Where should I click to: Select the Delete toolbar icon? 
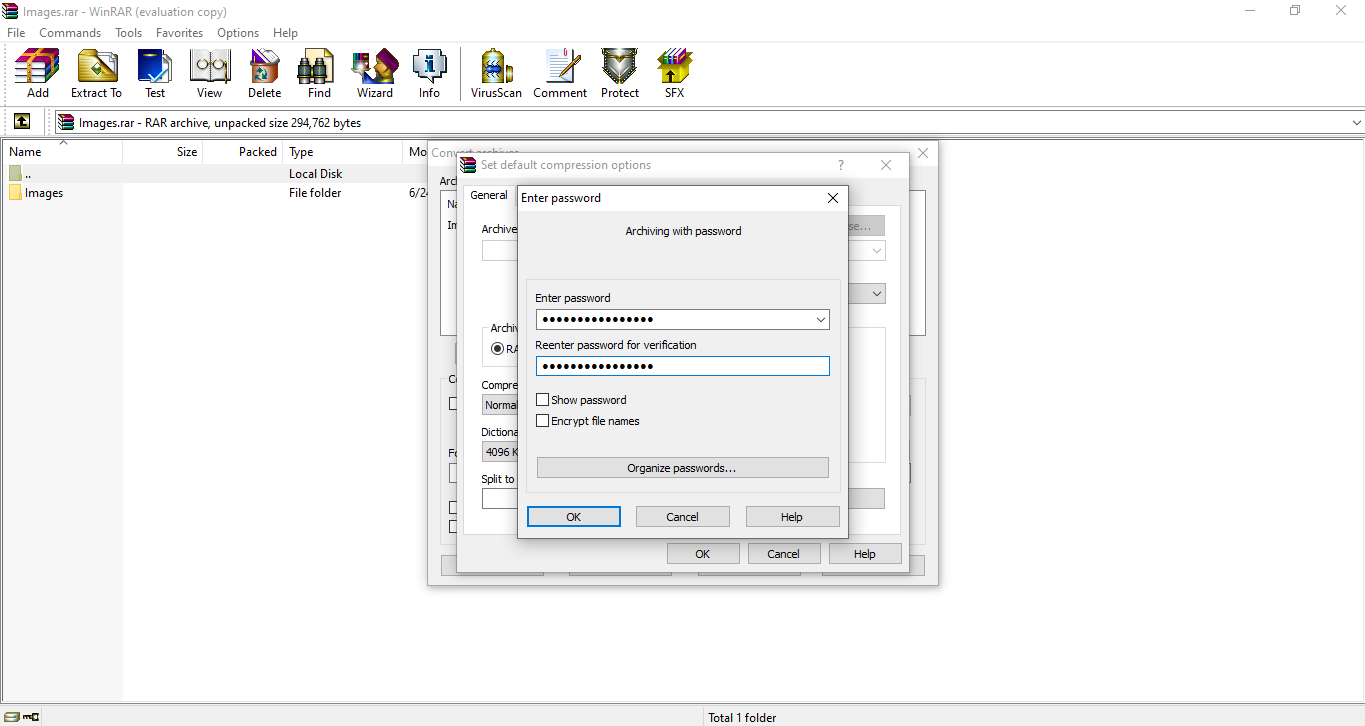coord(264,74)
